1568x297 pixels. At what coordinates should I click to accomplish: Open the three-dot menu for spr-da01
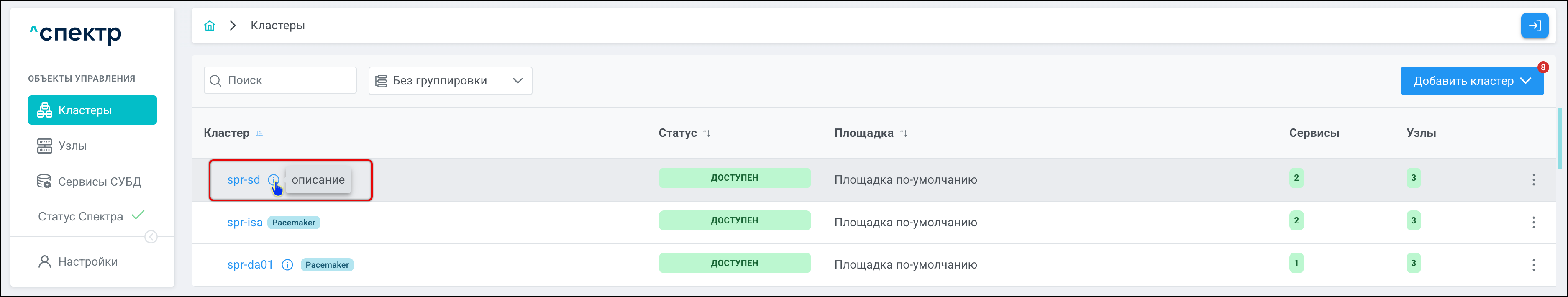point(1533,265)
